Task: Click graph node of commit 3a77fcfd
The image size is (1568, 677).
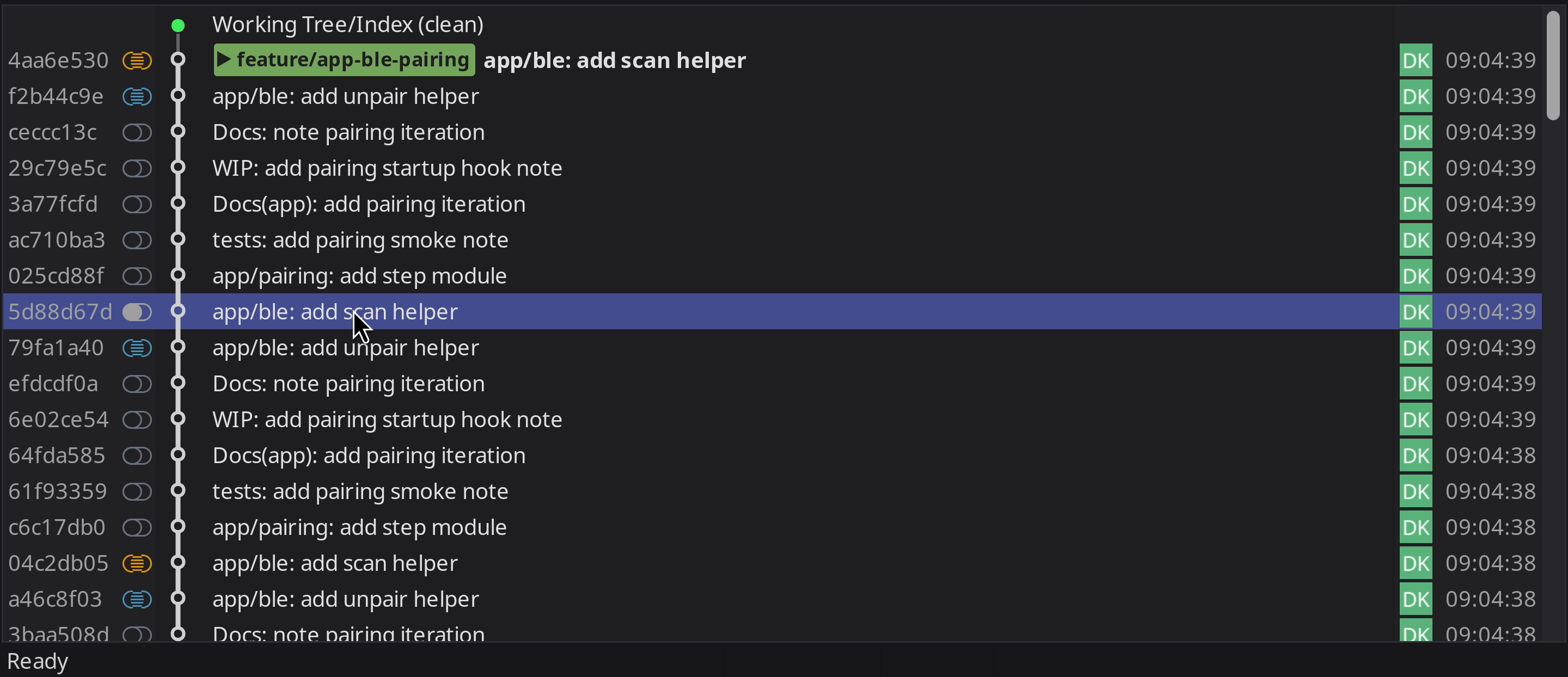Action: point(177,204)
